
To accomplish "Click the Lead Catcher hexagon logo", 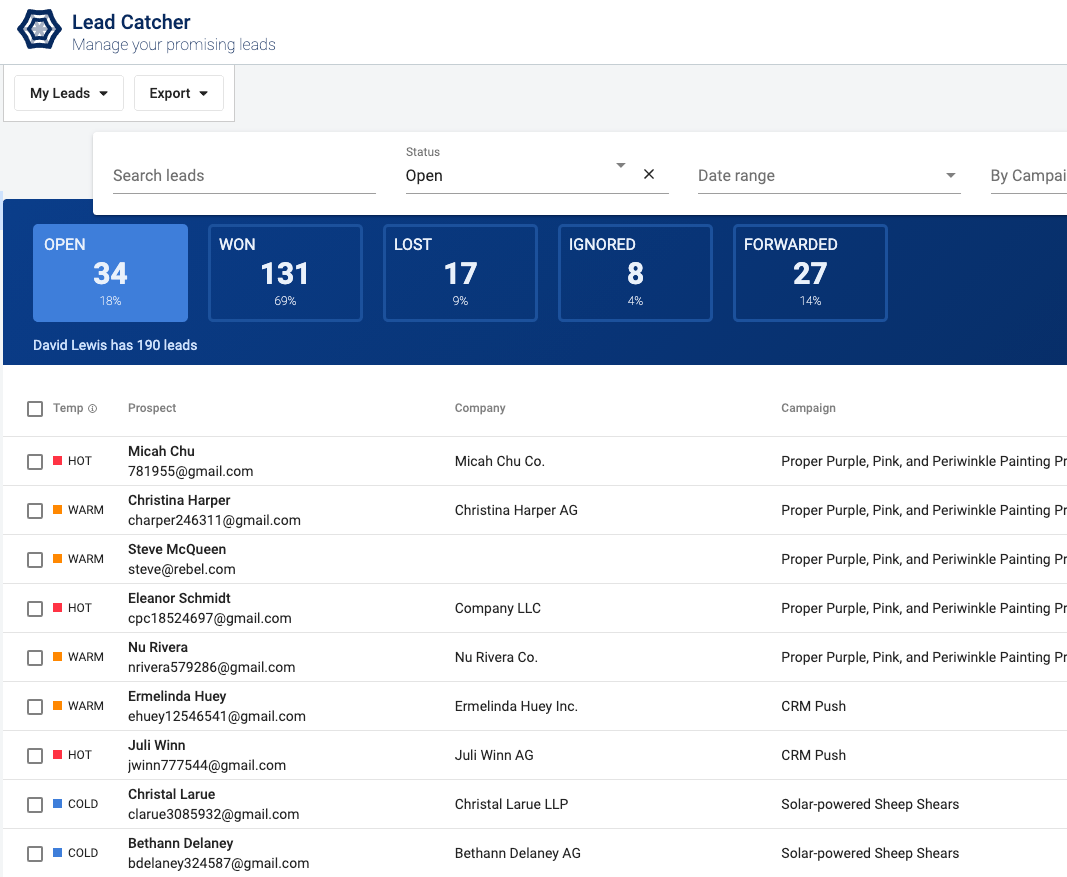I will coord(39,30).
